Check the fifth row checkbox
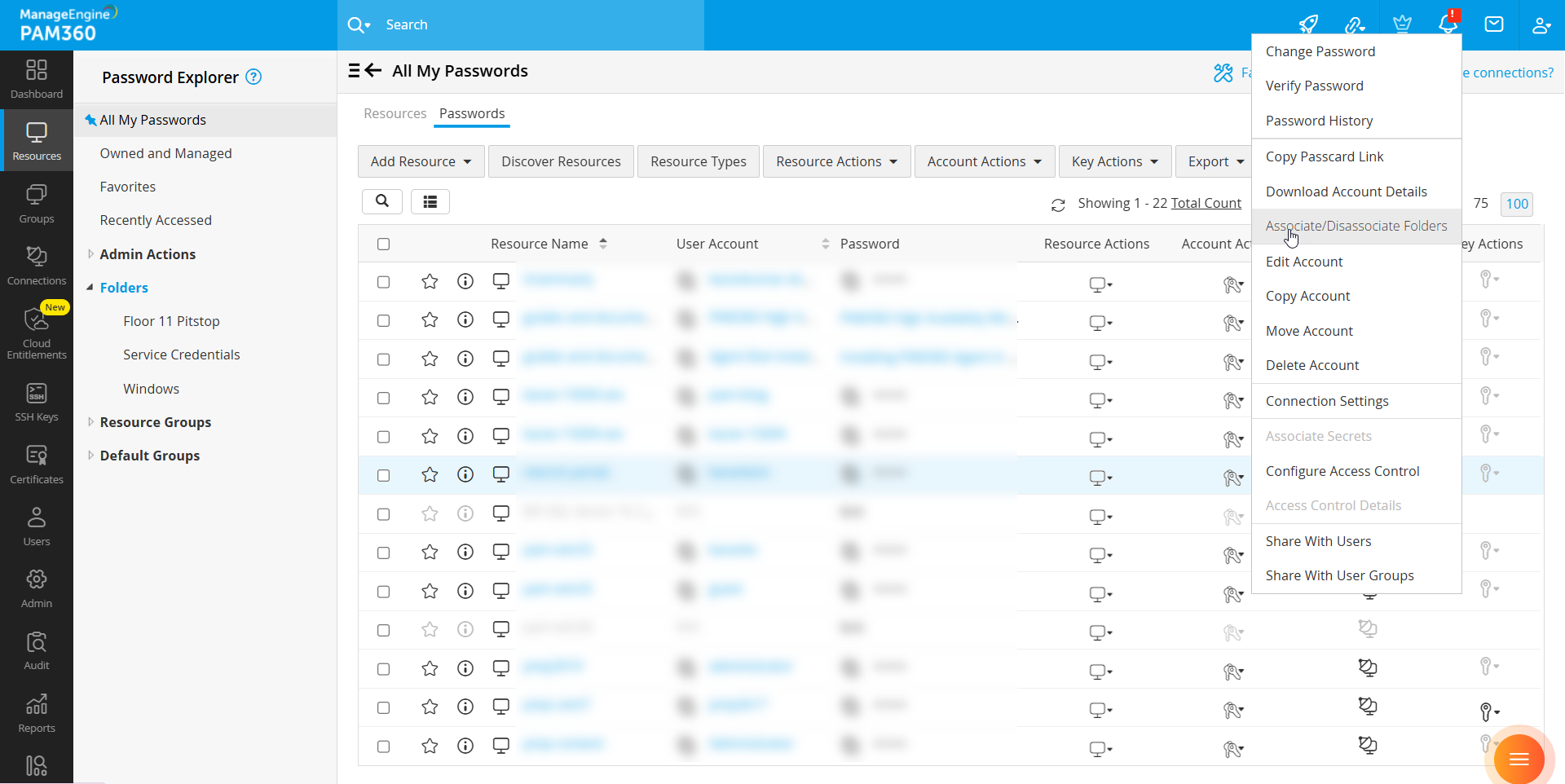 click(384, 437)
